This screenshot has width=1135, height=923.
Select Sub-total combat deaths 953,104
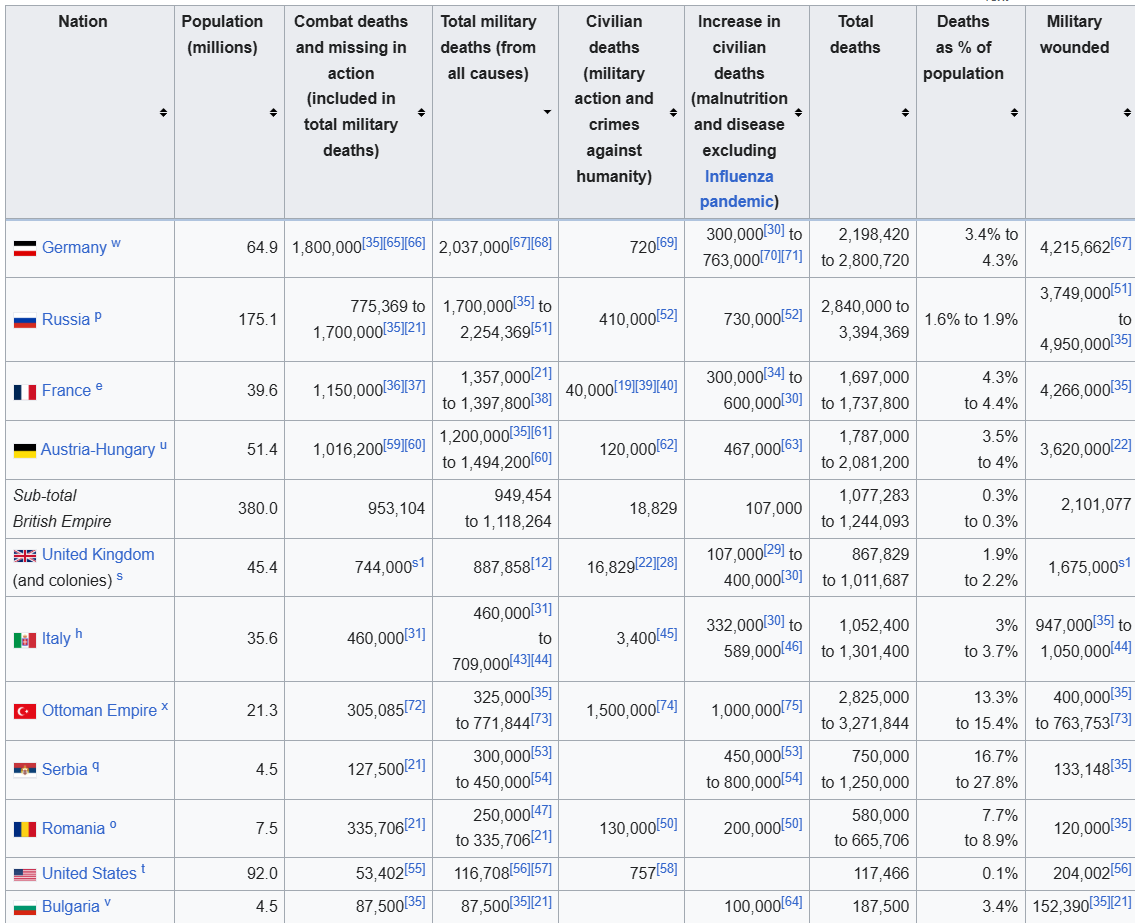[397, 508]
